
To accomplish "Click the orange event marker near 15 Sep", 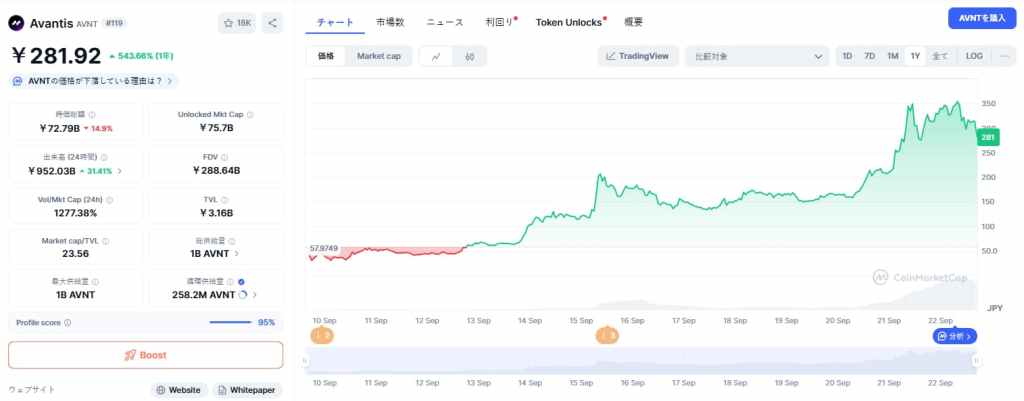I will (x=607, y=336).
